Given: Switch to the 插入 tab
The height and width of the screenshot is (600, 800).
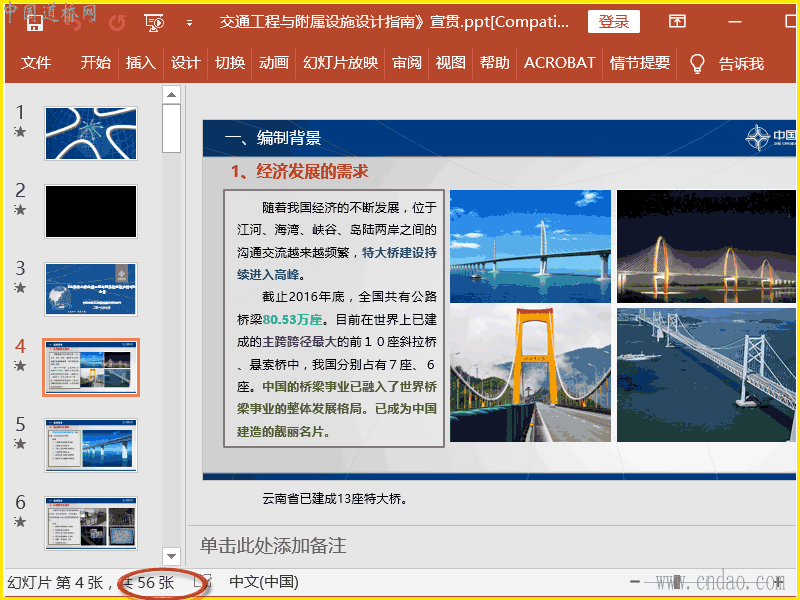Looking at the screenshot, I should [140, 63].
